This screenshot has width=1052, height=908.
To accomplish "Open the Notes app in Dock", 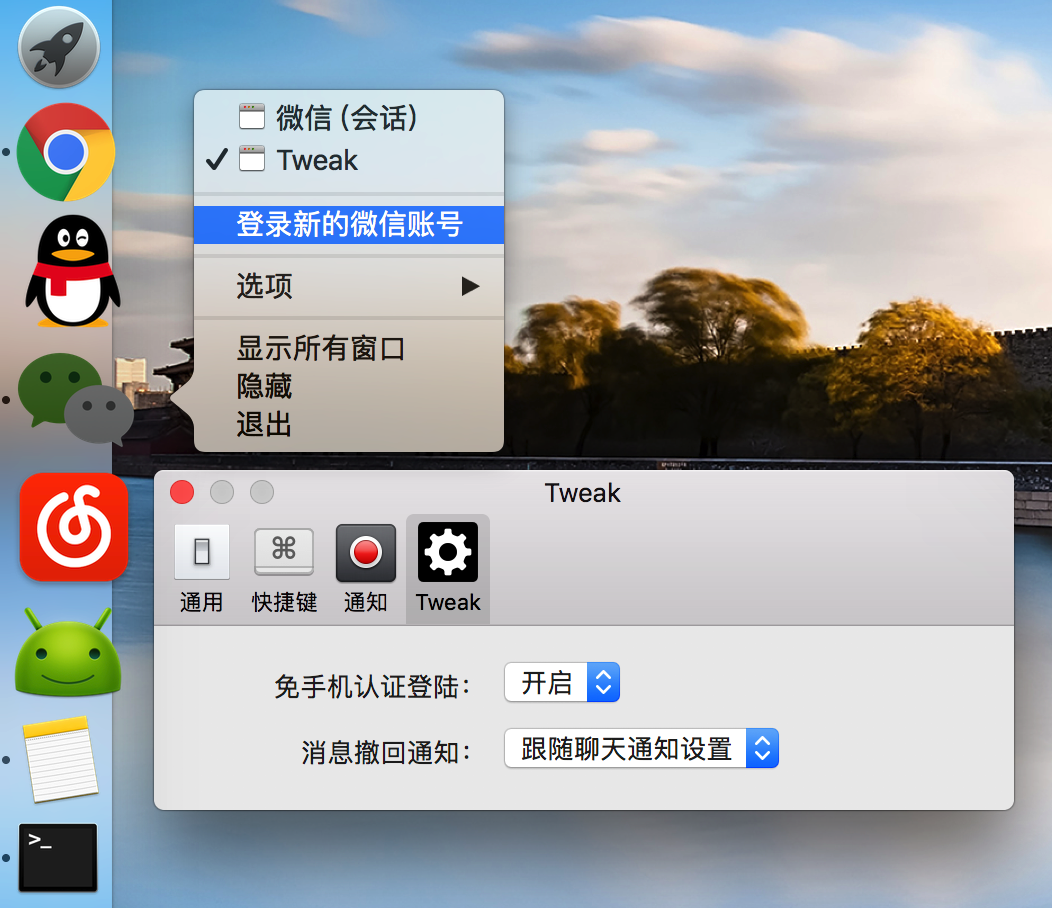I will pos(60,758).
